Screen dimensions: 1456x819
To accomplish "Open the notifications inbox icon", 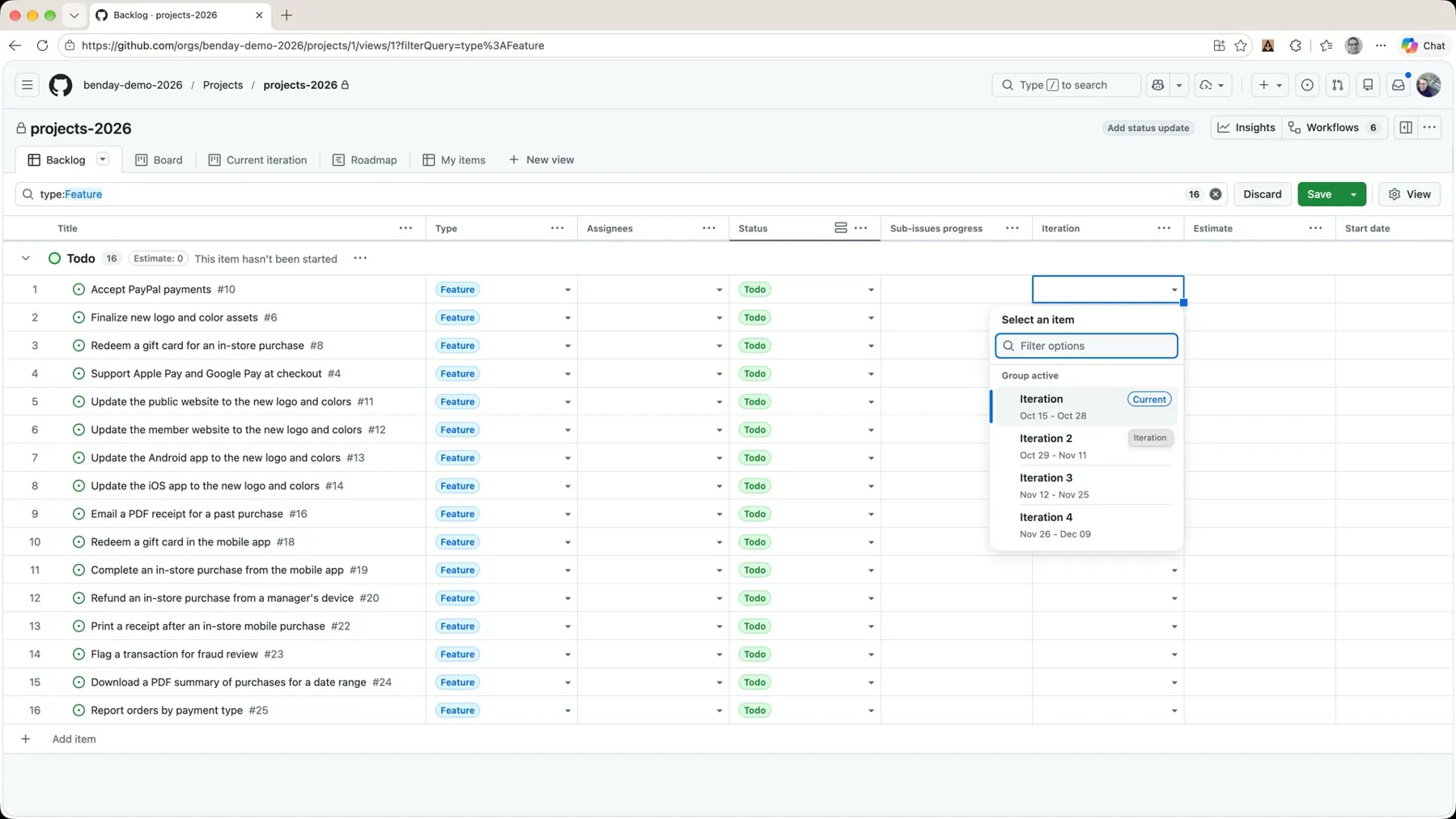I will (x=1399, y=85).
